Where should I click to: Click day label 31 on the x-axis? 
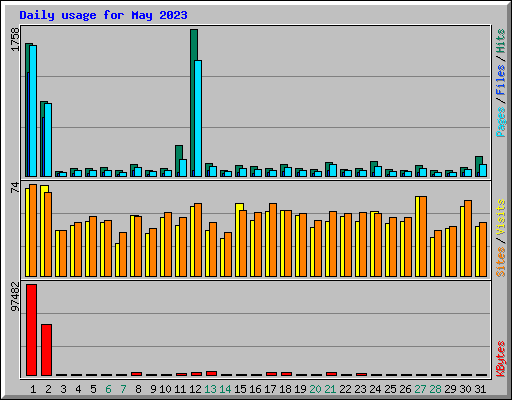click(x=480, y=389)
